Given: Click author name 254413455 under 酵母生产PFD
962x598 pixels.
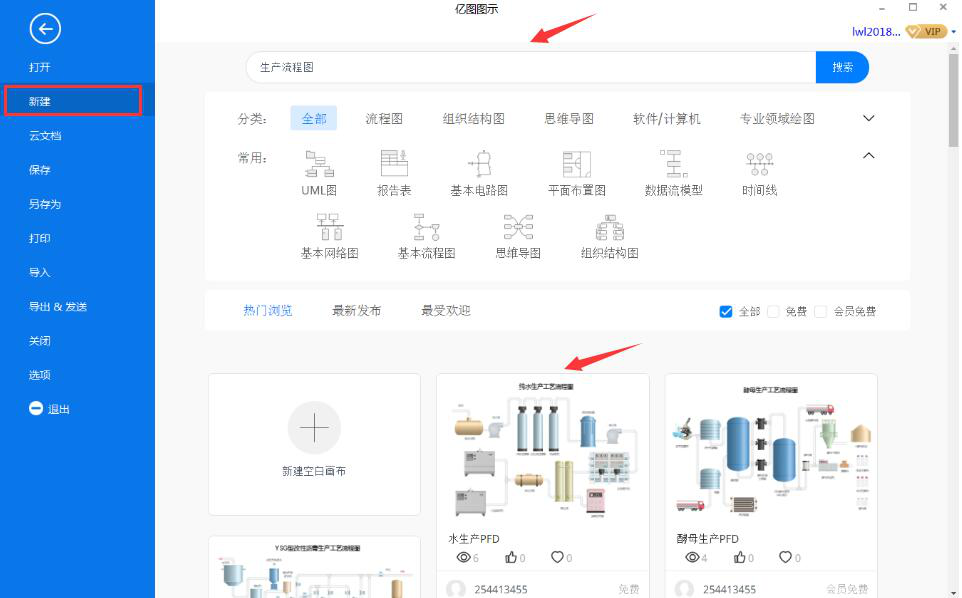Looking at the screenshot, I should point(729,589).
